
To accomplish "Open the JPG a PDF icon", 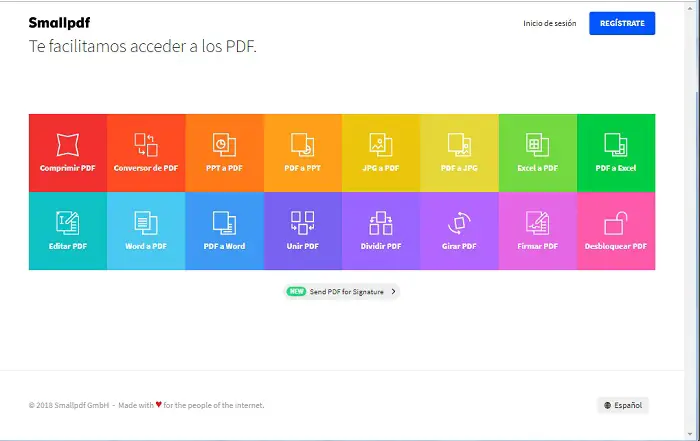I will [381, 145].
